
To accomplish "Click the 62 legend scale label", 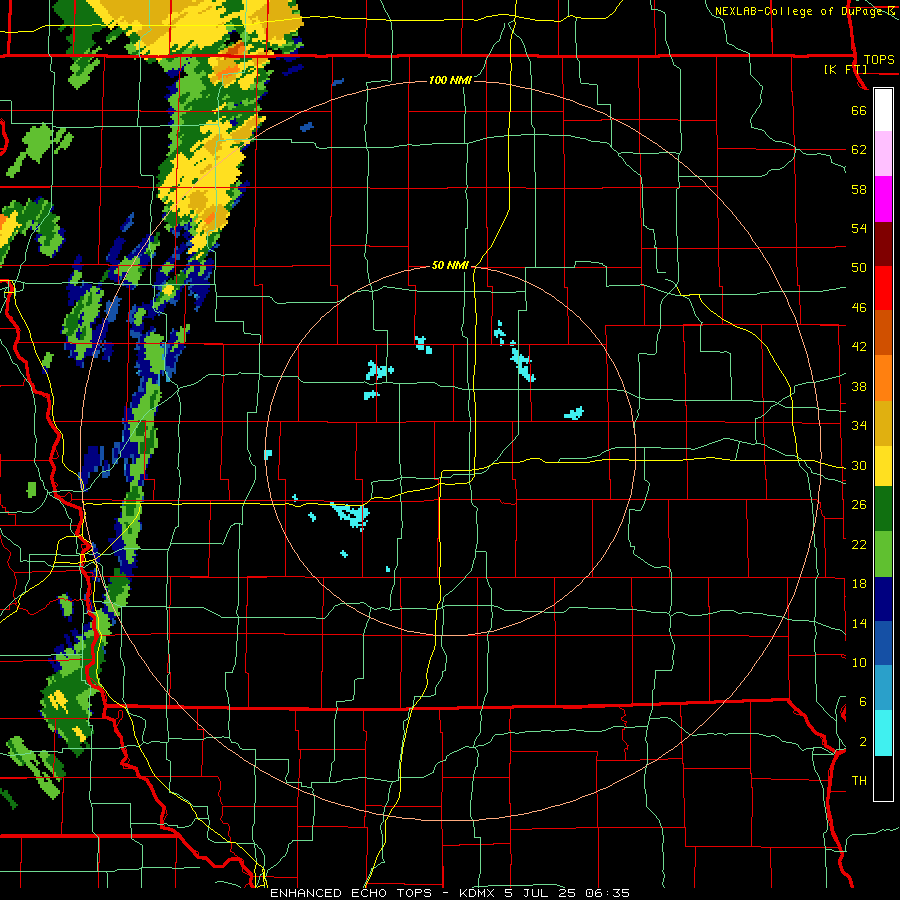I will click(859, 150).
